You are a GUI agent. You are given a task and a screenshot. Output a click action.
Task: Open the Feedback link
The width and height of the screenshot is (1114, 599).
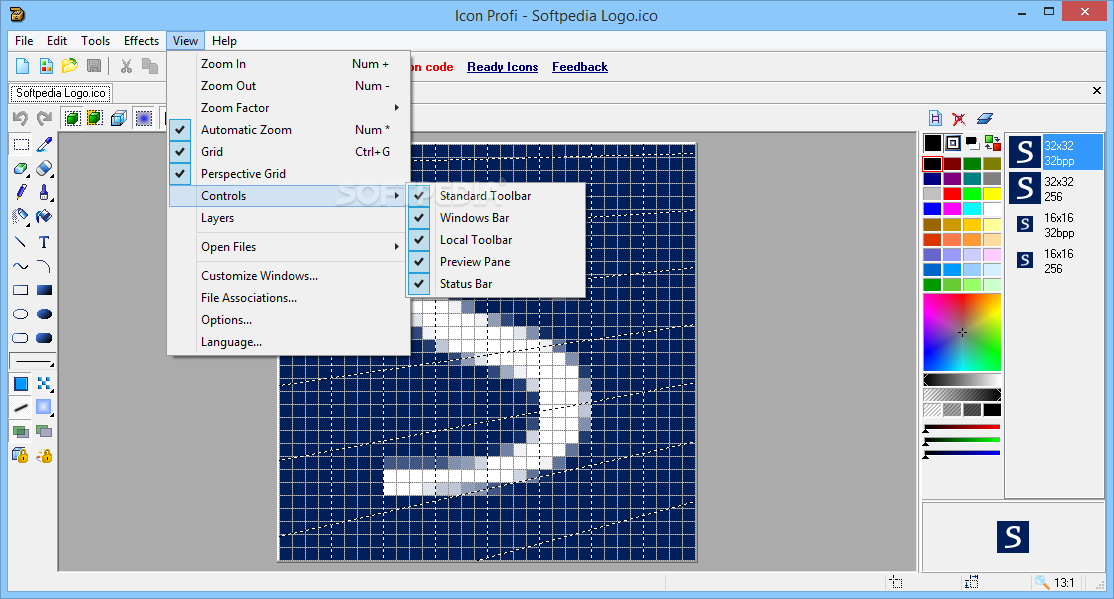point(580,67)
